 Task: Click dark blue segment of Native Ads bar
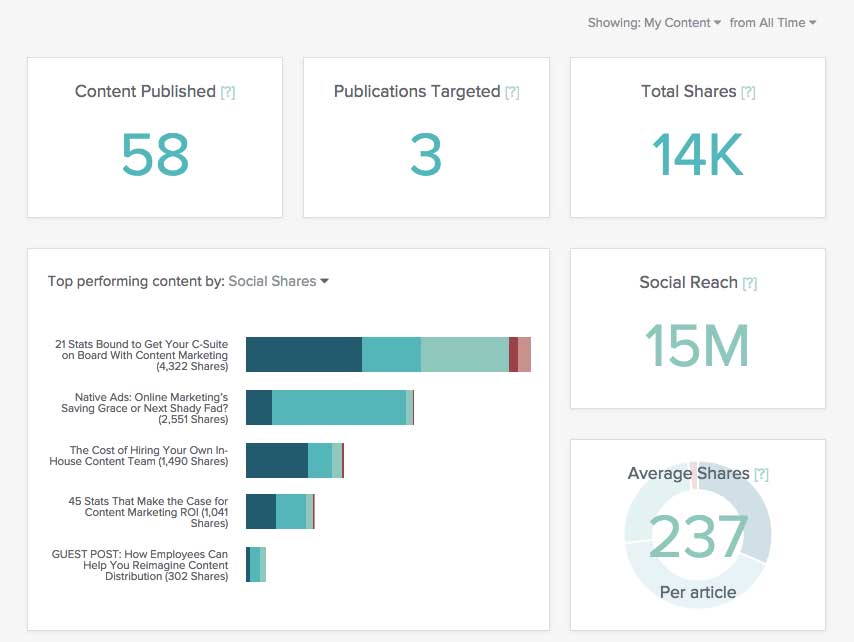[259, 407]
